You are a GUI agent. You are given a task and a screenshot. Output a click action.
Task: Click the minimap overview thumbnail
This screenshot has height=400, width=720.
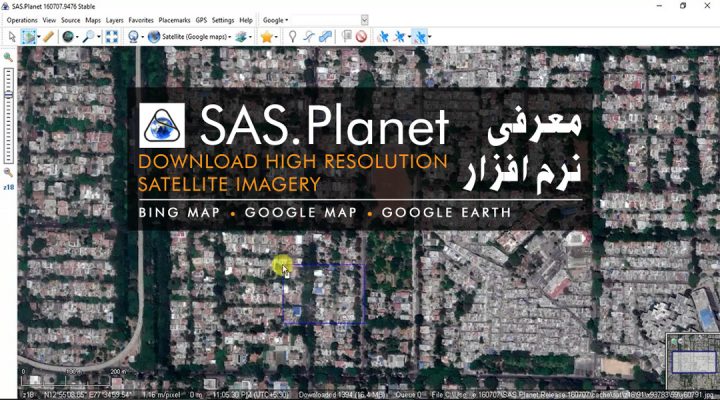[x=693, y=362]
